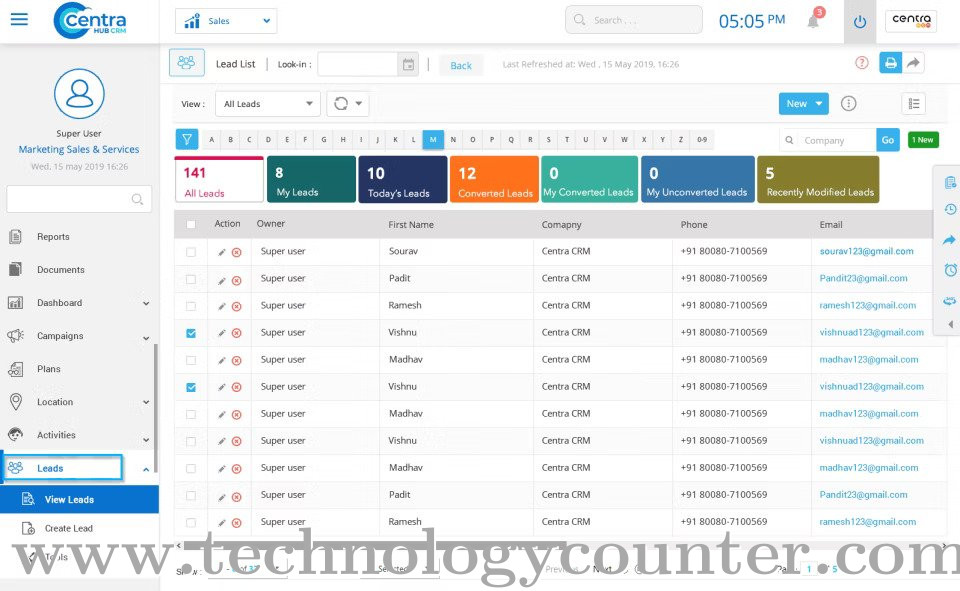
Task: Collapse the right side panel arrow
Action: pyautogui.click(x=951, y=325)
